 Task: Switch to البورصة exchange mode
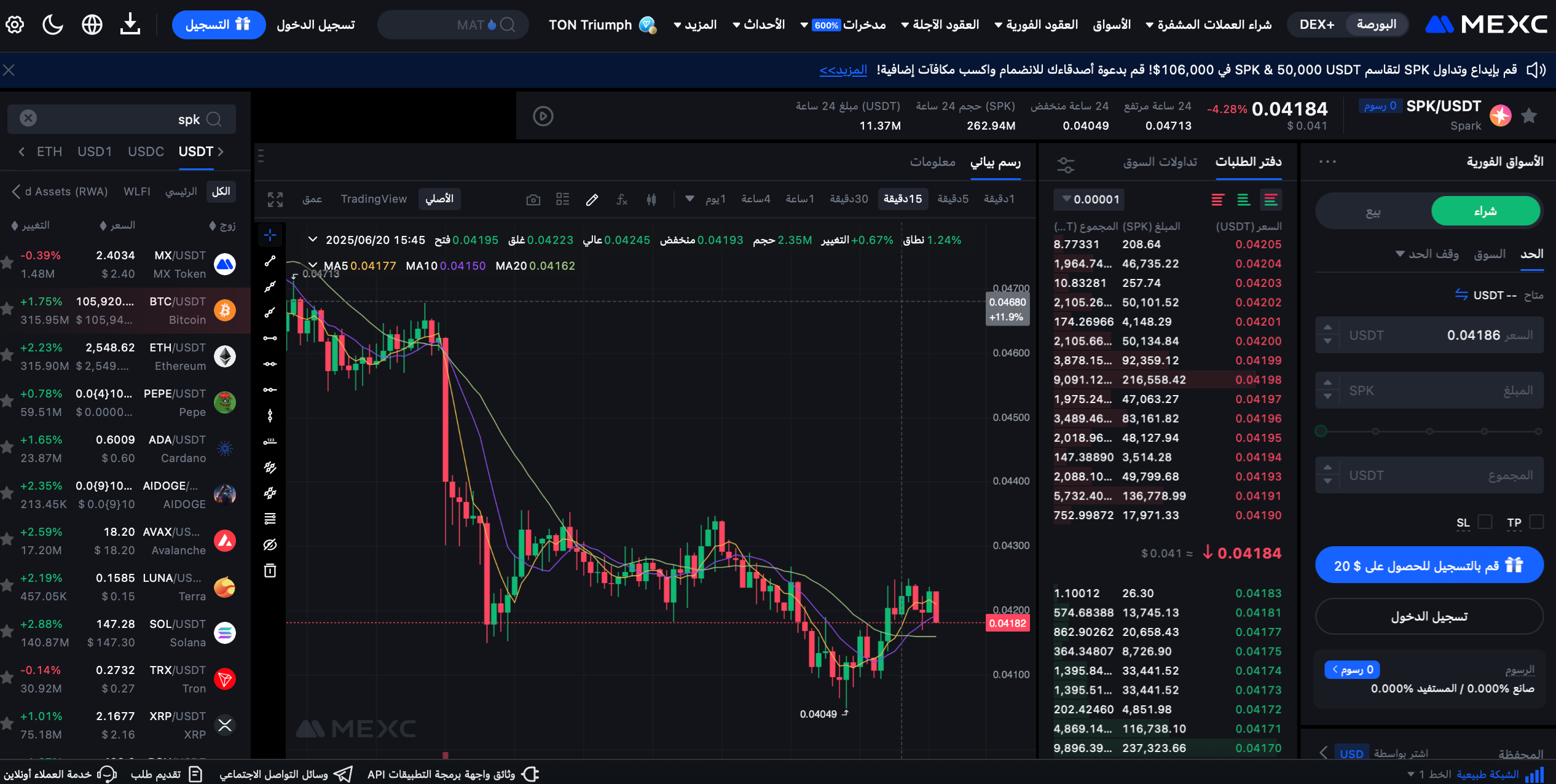tap(1377, 25)
